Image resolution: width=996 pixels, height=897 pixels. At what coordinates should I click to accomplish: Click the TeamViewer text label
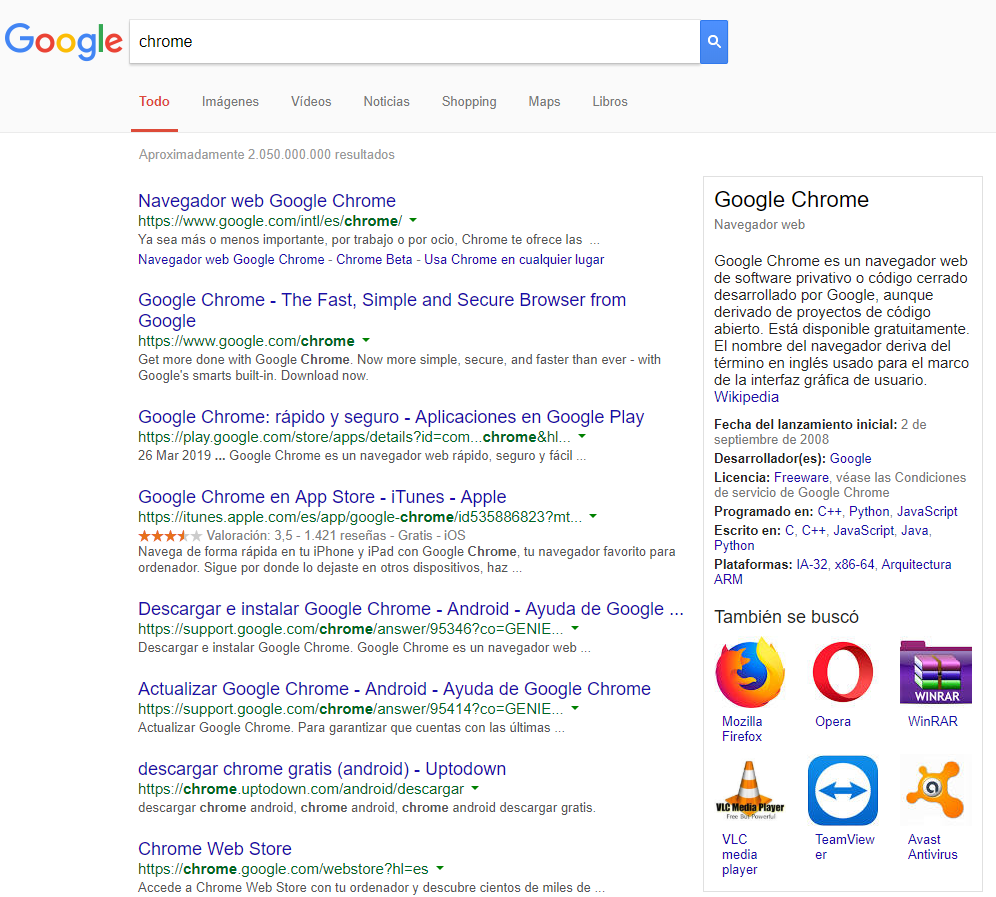tap(845, 847)
